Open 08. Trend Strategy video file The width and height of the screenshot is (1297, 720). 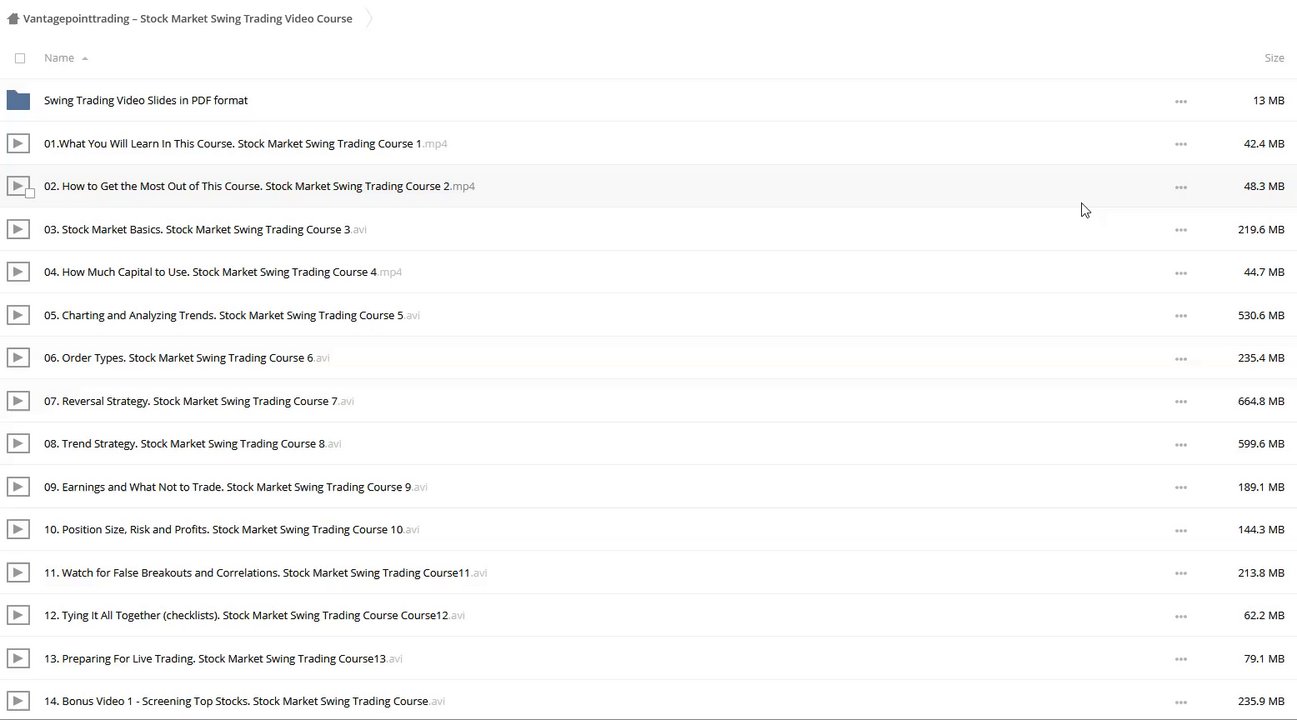tap(193, 444)
